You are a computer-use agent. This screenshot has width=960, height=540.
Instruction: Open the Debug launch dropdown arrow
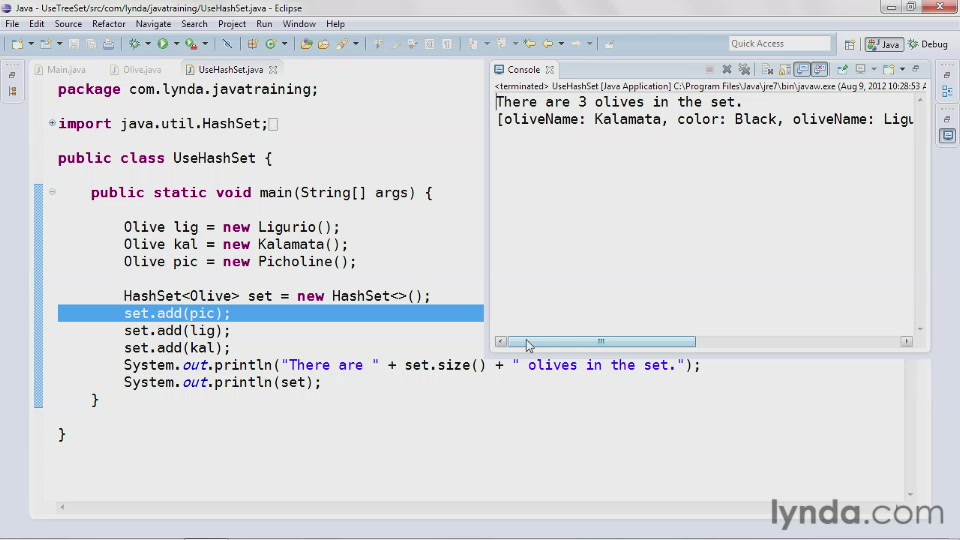tap(148, 44)
